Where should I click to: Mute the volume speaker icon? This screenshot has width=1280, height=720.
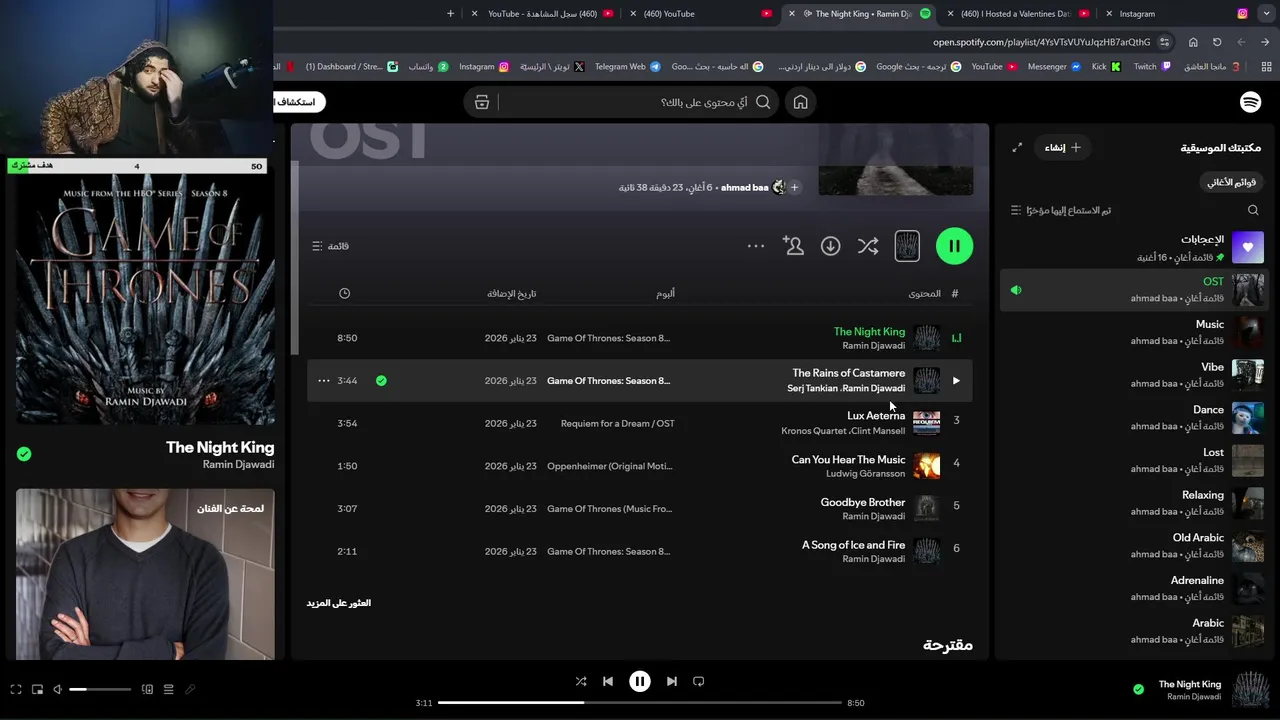tap(57, 689)
